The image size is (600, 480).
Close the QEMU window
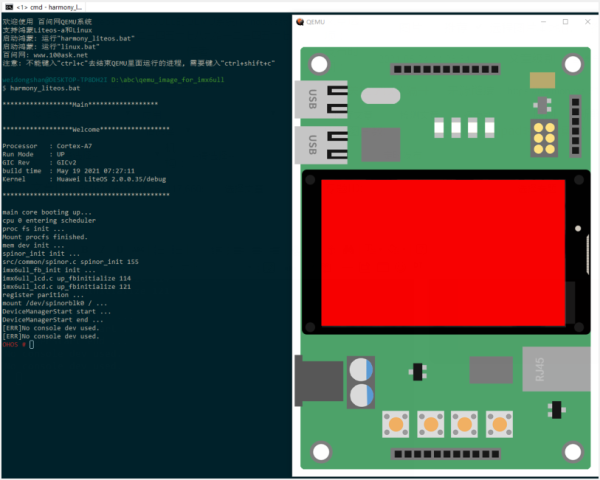coord(588,22)
